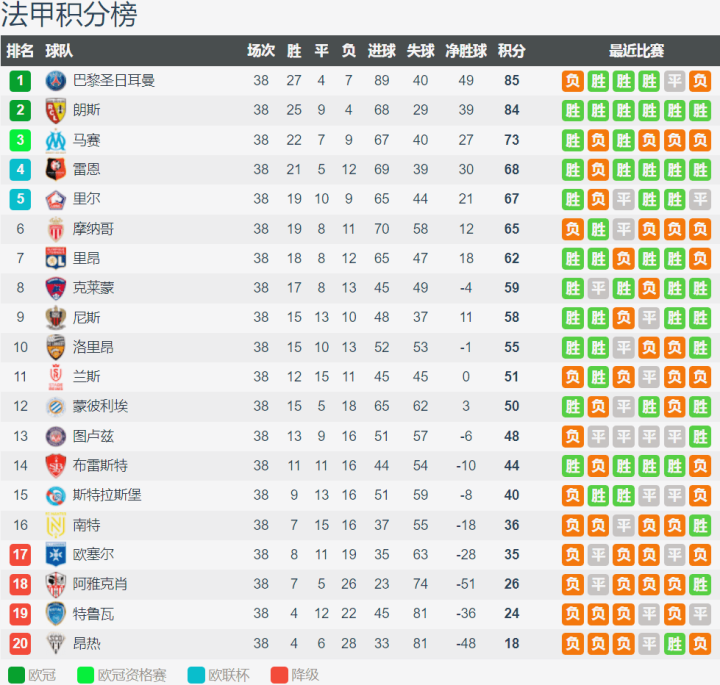Click rank badge 17 for 欧塞尔
The image size is (720, 685).
pyautogui.click(x=20, y=554)
